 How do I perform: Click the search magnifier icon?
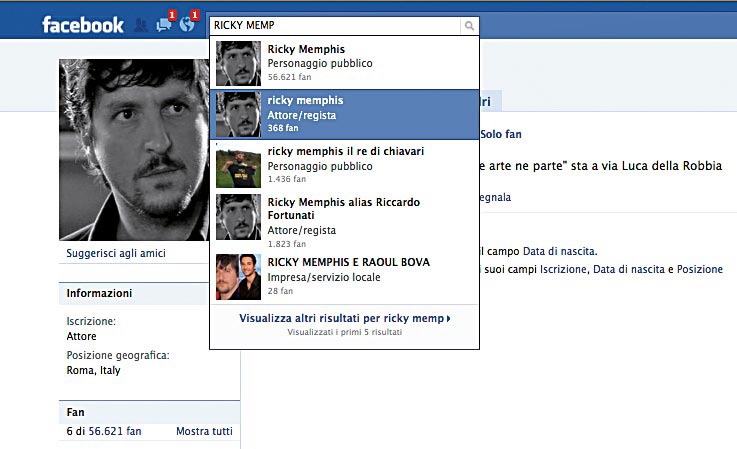(469, 26)
